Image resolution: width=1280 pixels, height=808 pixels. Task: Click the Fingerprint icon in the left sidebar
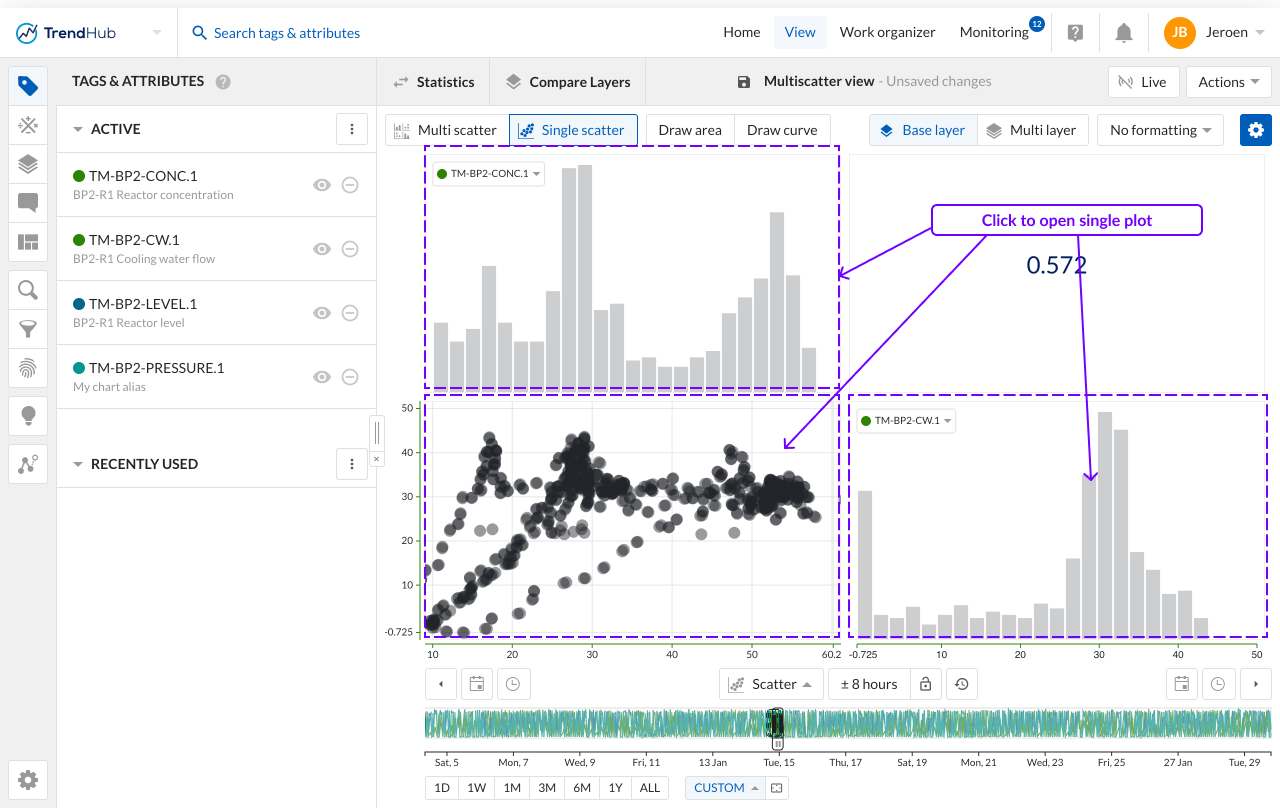tap(27, 367)
